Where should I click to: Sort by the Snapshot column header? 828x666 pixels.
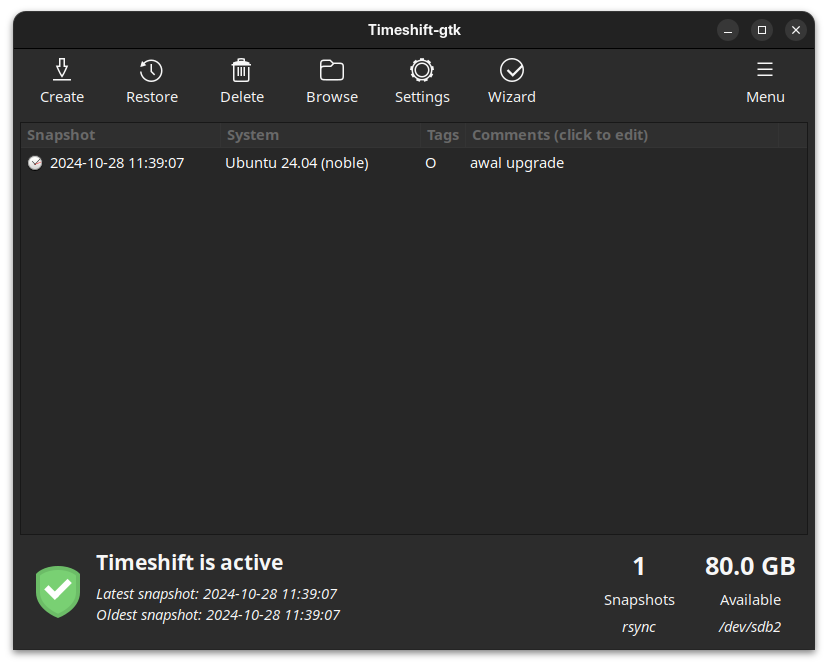tap(120, 135)
